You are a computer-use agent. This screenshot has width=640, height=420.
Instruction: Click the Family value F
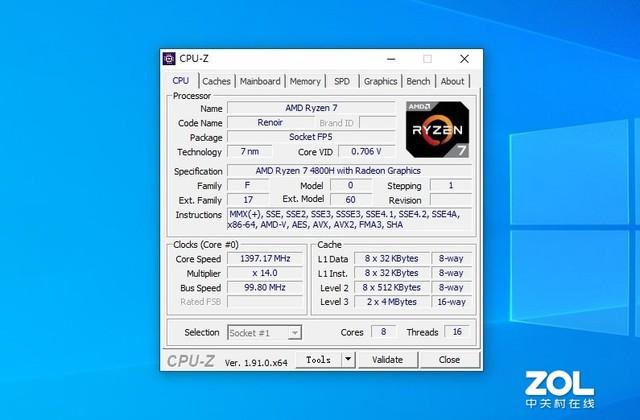click(x=248, y=185)
